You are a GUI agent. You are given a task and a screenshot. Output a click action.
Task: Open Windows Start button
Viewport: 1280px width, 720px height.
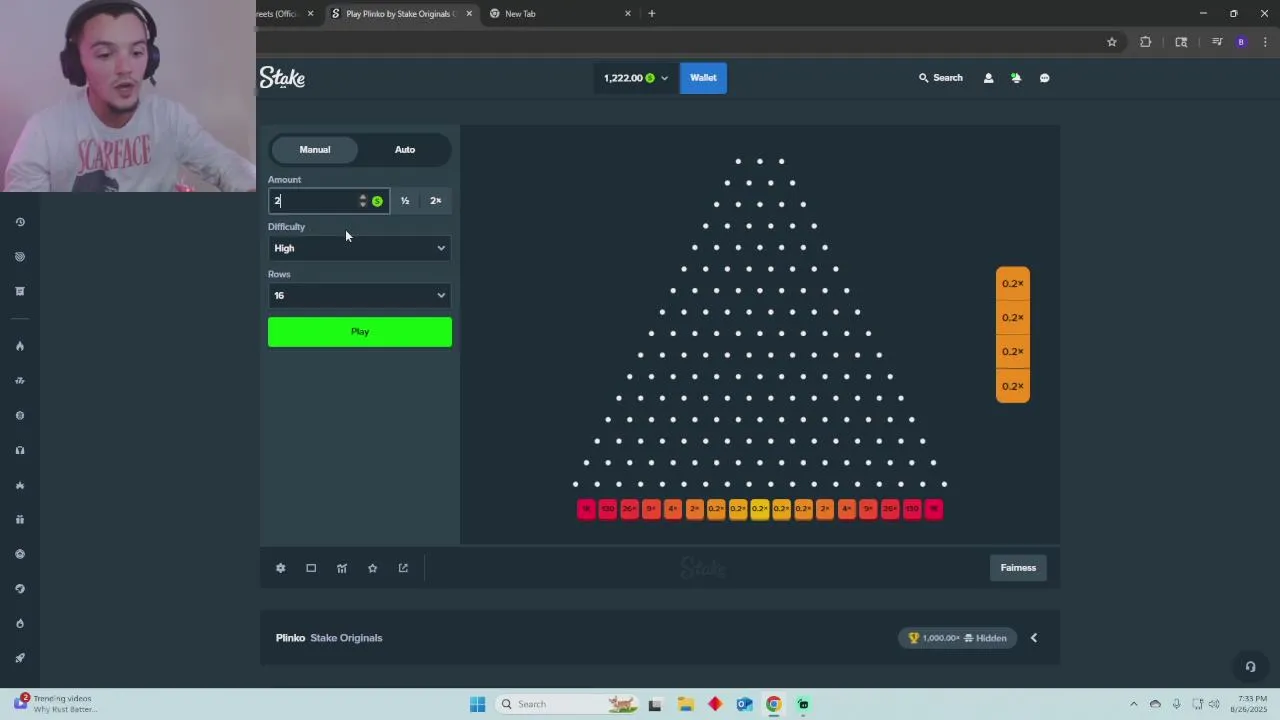tap(477, 704)
